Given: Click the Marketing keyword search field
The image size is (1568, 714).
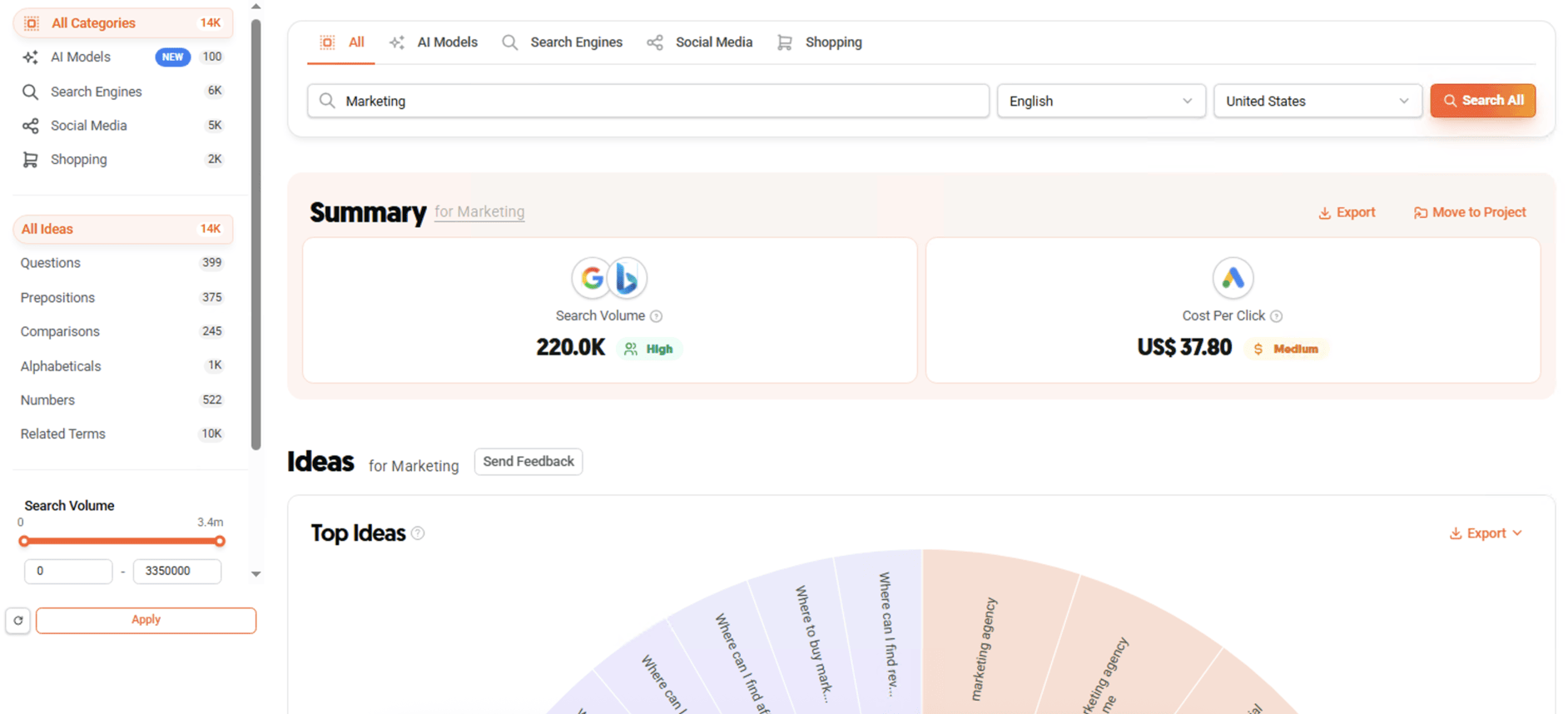Looking at the screenshot, I should 648,101.
